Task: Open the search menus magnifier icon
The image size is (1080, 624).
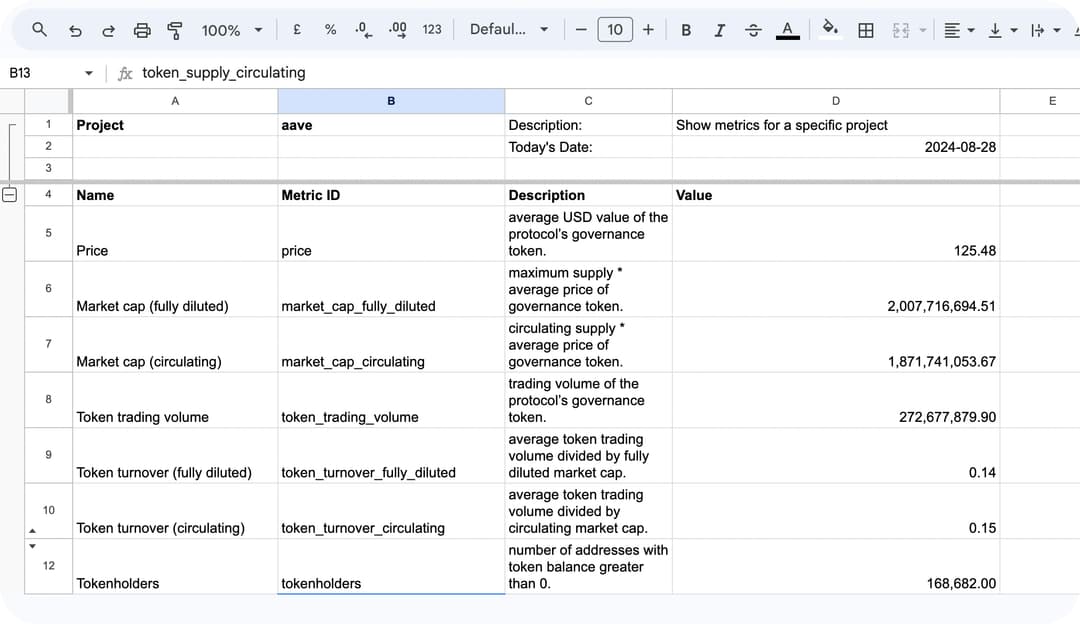Action: tap(39, 30)
